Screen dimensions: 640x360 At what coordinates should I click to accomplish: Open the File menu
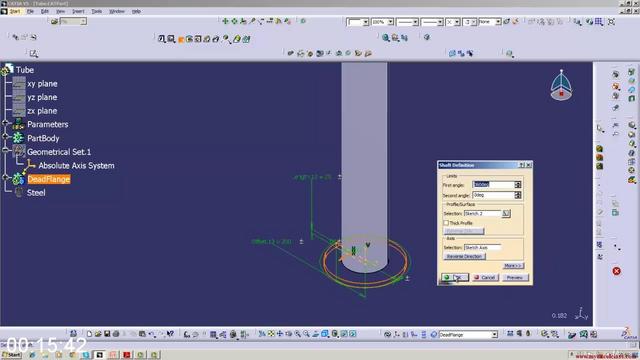30,11
